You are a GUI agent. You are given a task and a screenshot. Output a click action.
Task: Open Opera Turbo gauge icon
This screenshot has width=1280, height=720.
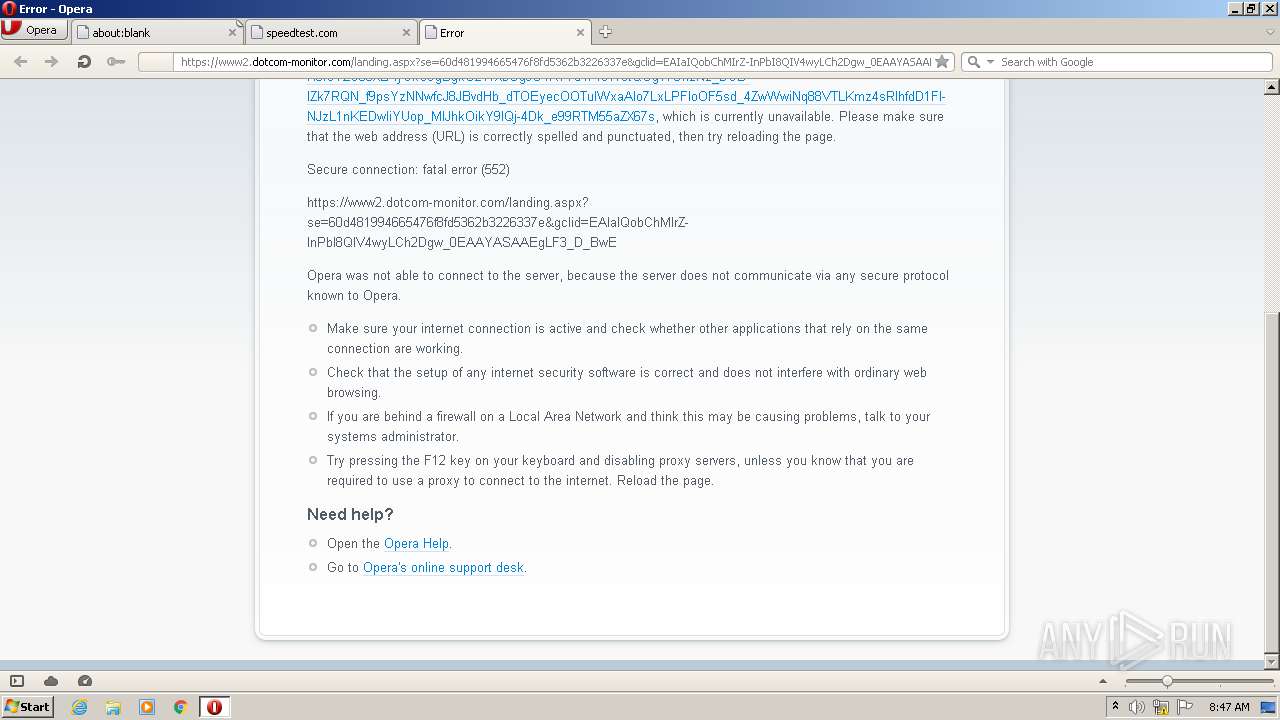[x=85, y=681]
